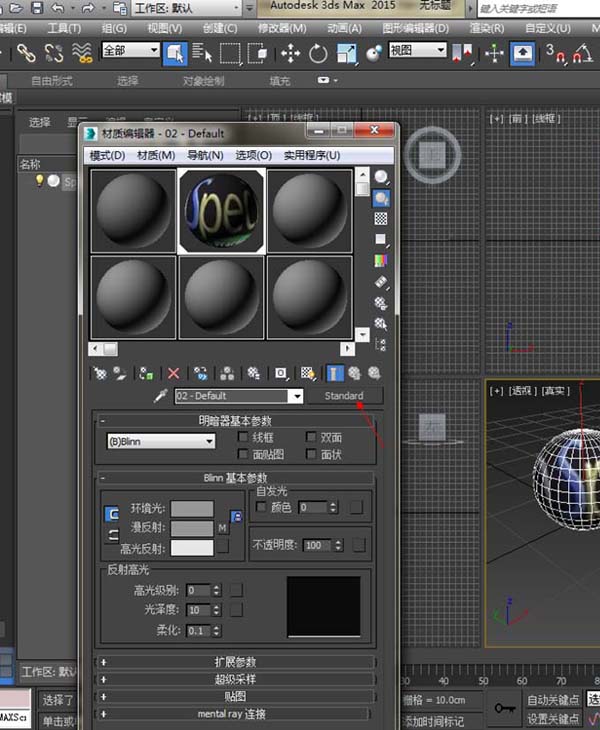Click the 自动关键点 button
Image resolution: width=600 pixels, height=730 pixels.
553,700
